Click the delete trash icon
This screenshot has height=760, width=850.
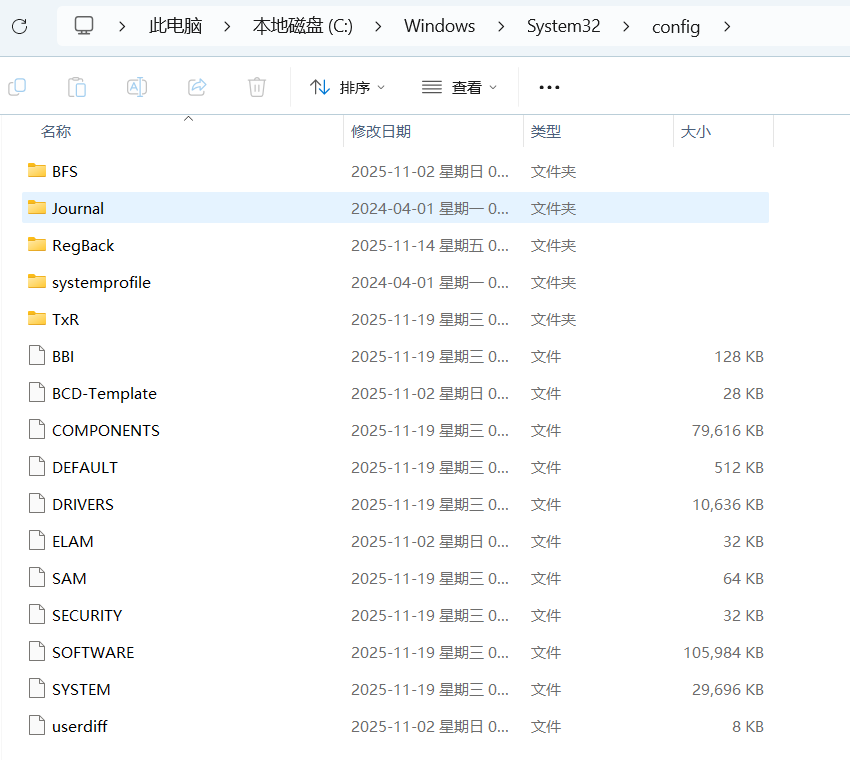coord(256,87)
